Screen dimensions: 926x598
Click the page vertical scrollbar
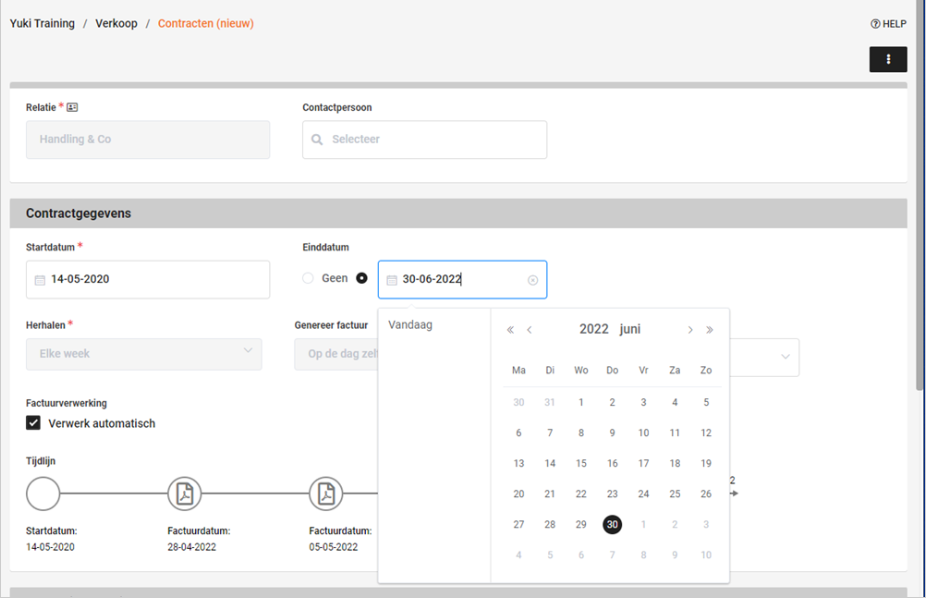pyautogui.click(x=920, y=195)
